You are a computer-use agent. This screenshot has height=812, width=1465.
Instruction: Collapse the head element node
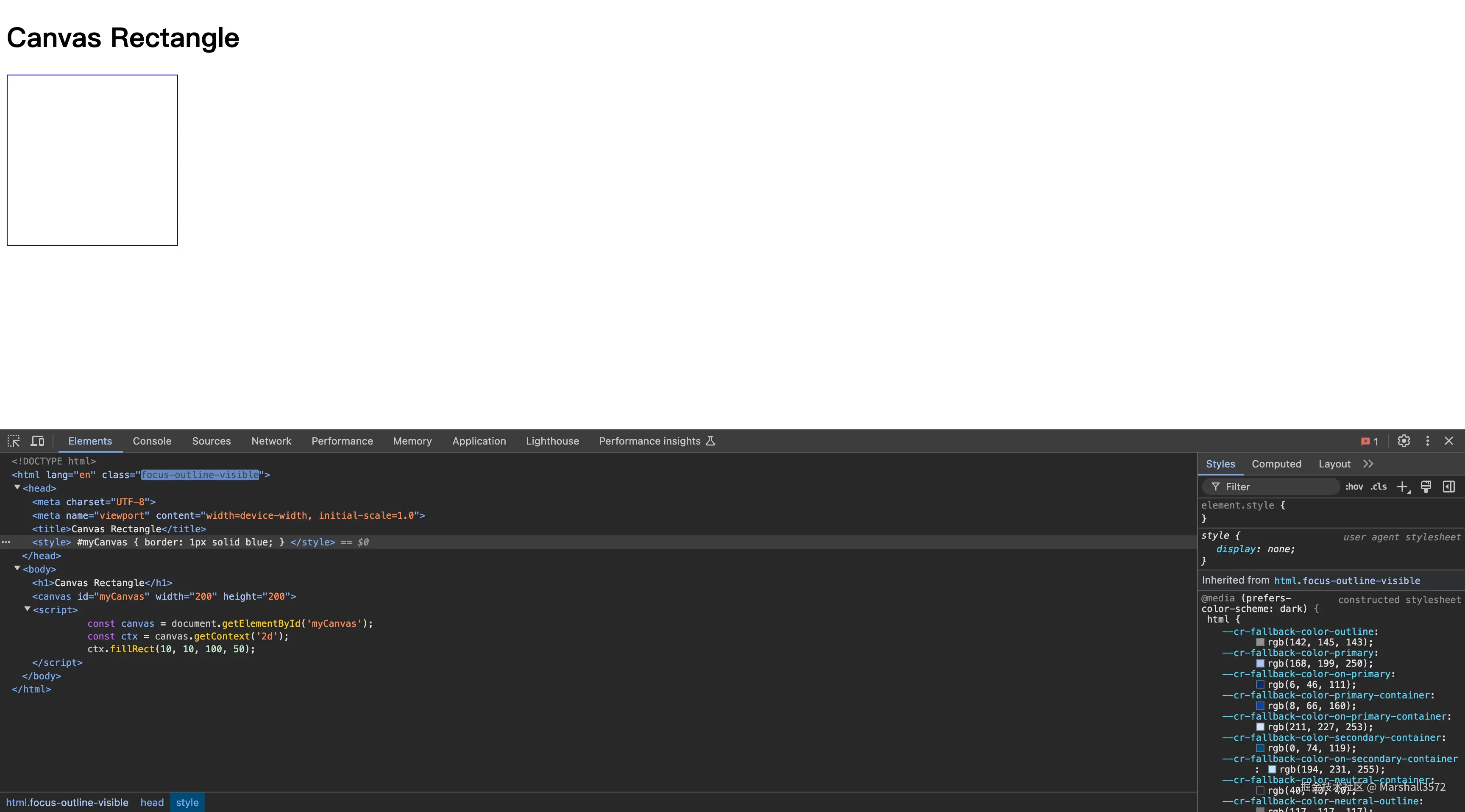(17, 488)
